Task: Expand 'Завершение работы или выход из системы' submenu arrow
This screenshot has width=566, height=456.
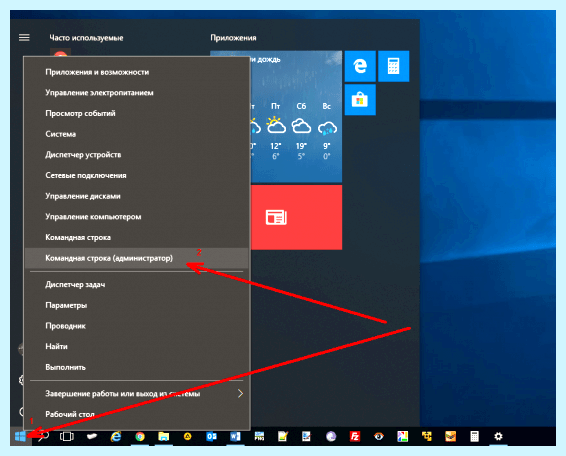Action: click(x=240, y=394)
